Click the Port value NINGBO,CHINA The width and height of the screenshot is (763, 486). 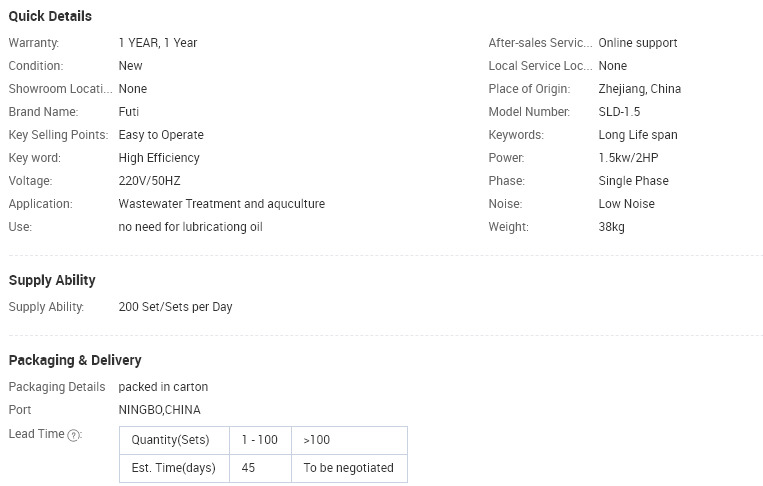(x=160, y=410)
